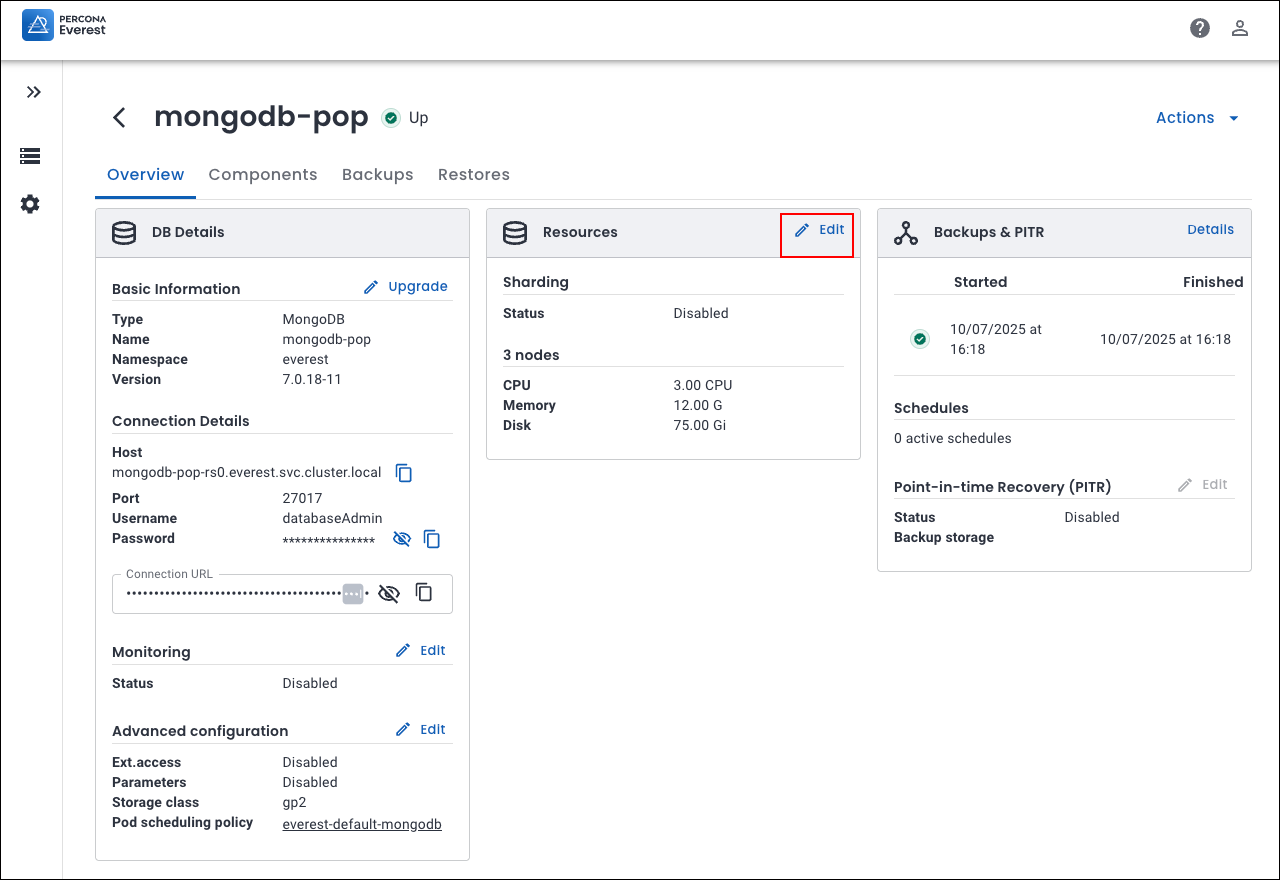Go back using the left arrow

[119, 118]
